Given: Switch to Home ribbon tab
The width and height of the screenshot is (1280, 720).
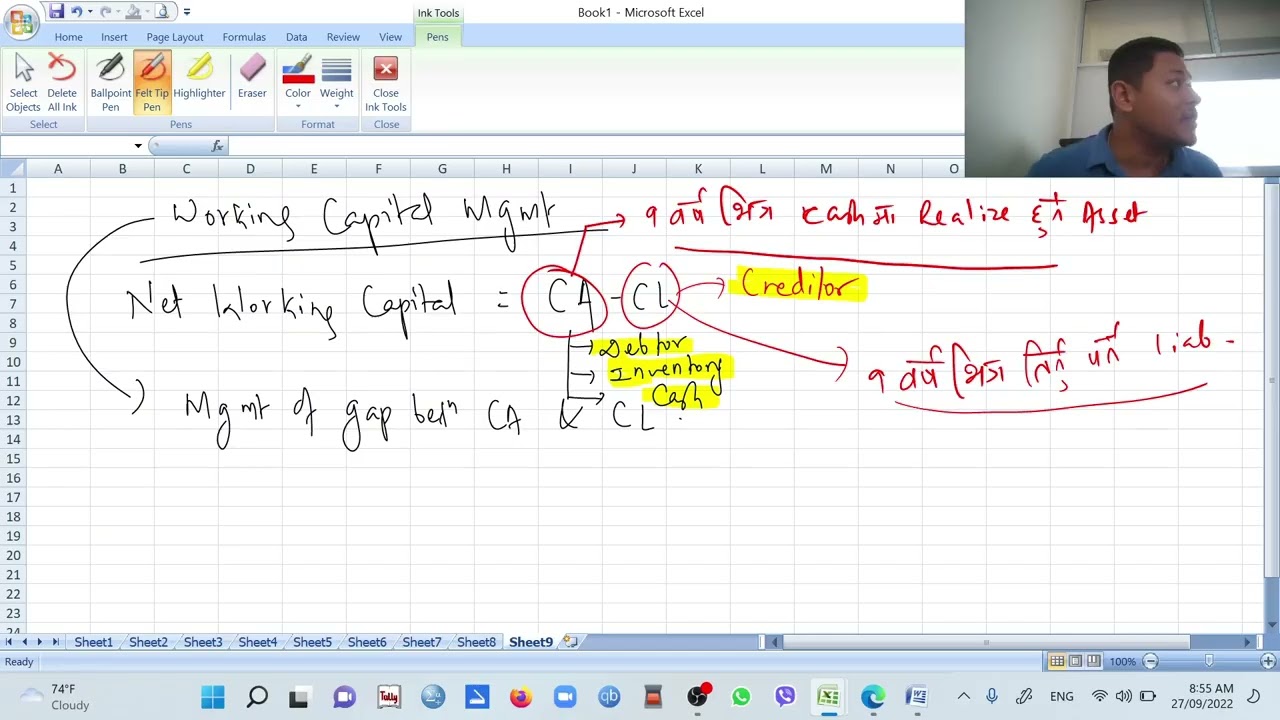Looking at the screenshot, I should [x=68, y=37].
